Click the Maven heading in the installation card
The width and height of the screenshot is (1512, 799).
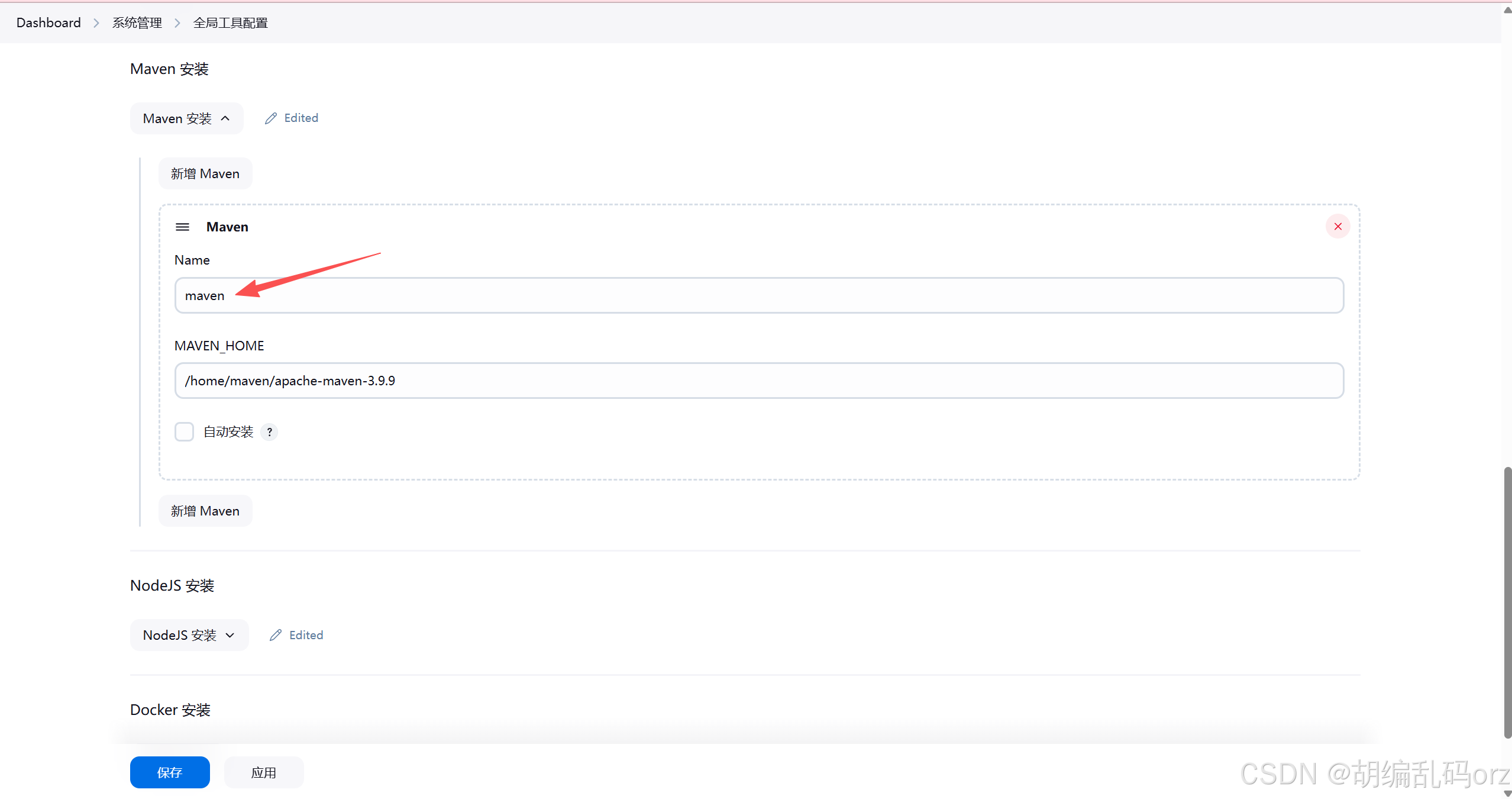[227, 227]
